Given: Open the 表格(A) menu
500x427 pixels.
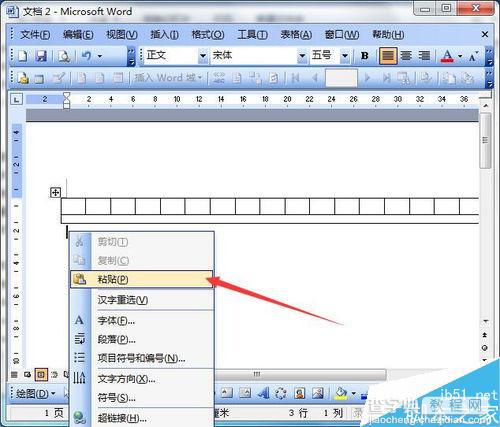Looking at the screenshot, I should coord(296,34).
